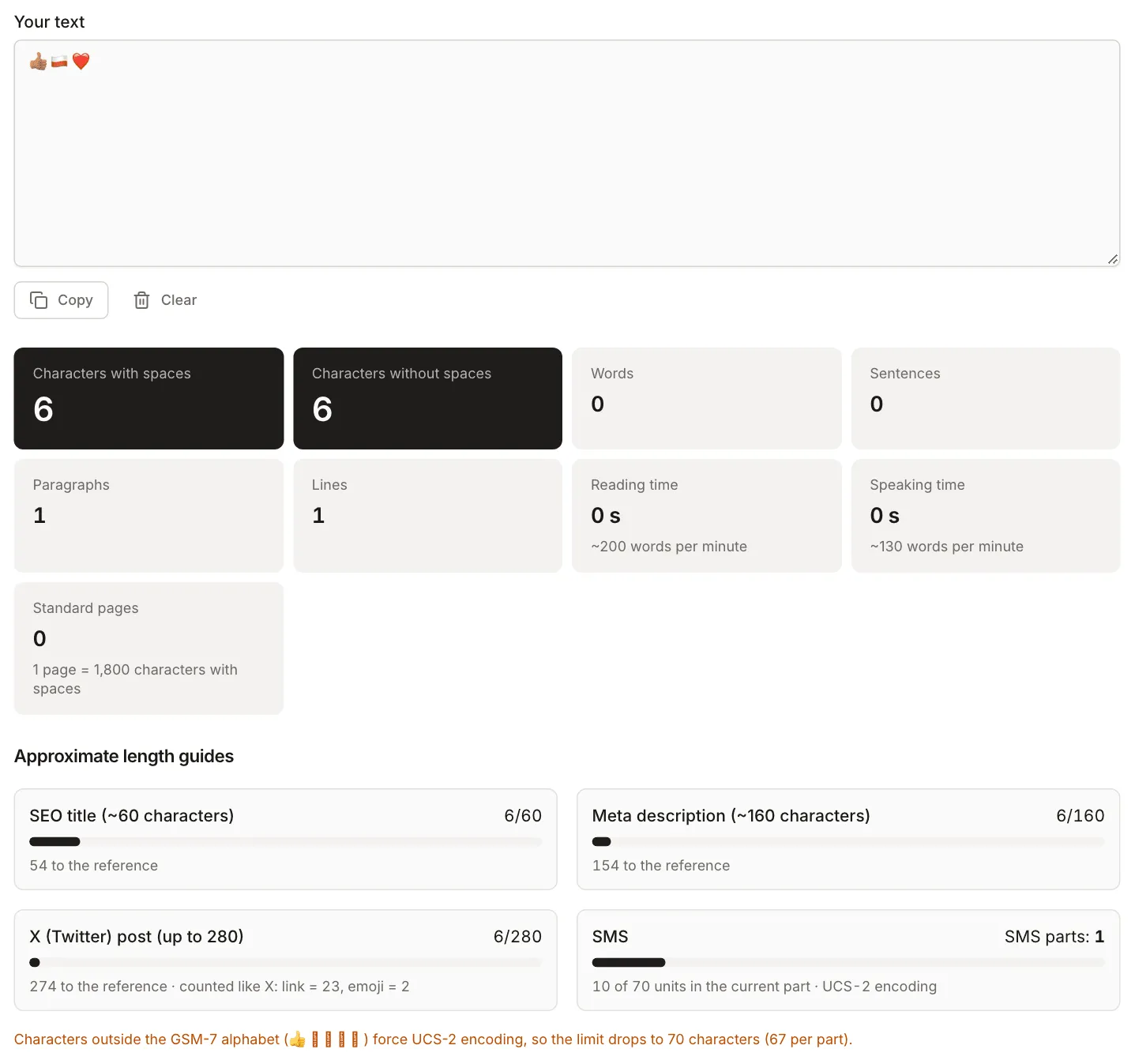
Task: Click "10 of 70 units in the current part"
Action: tap(701, 987)
